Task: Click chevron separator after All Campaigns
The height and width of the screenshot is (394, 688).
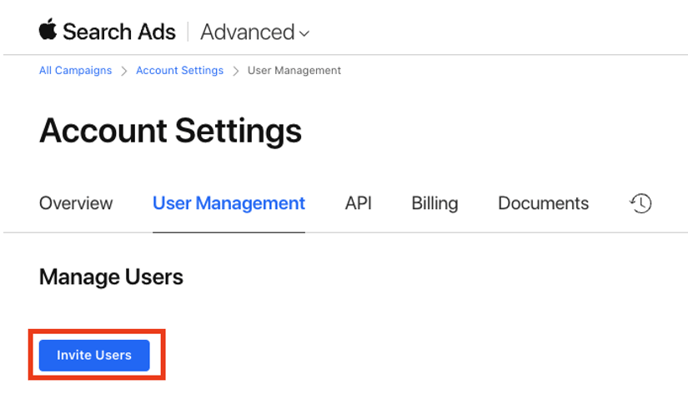Action: pyautogui.click(x=124, y=71)
